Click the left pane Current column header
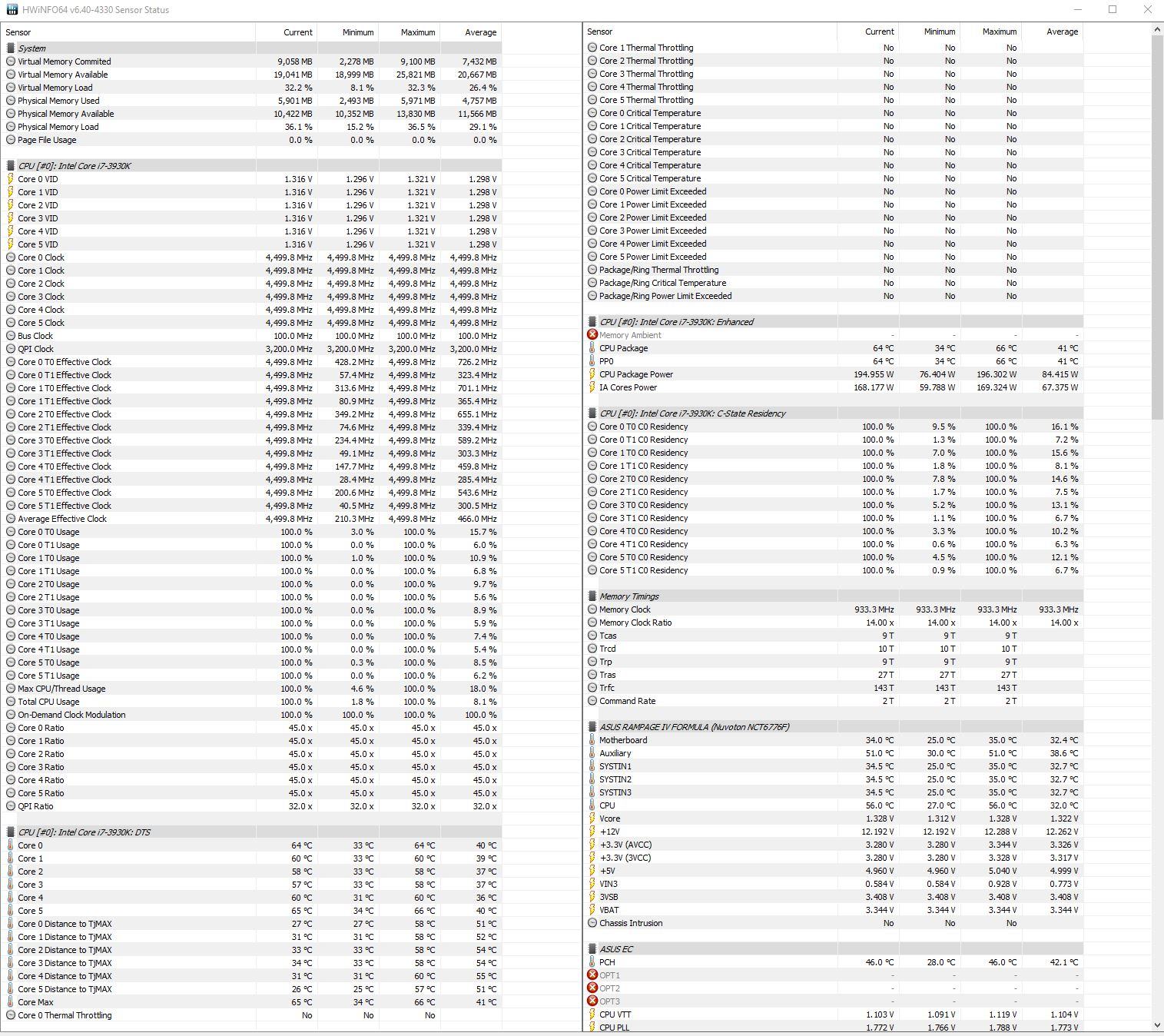Image resolution: width=1164 pixels, height=1036 pixels. tap(287, 32)
